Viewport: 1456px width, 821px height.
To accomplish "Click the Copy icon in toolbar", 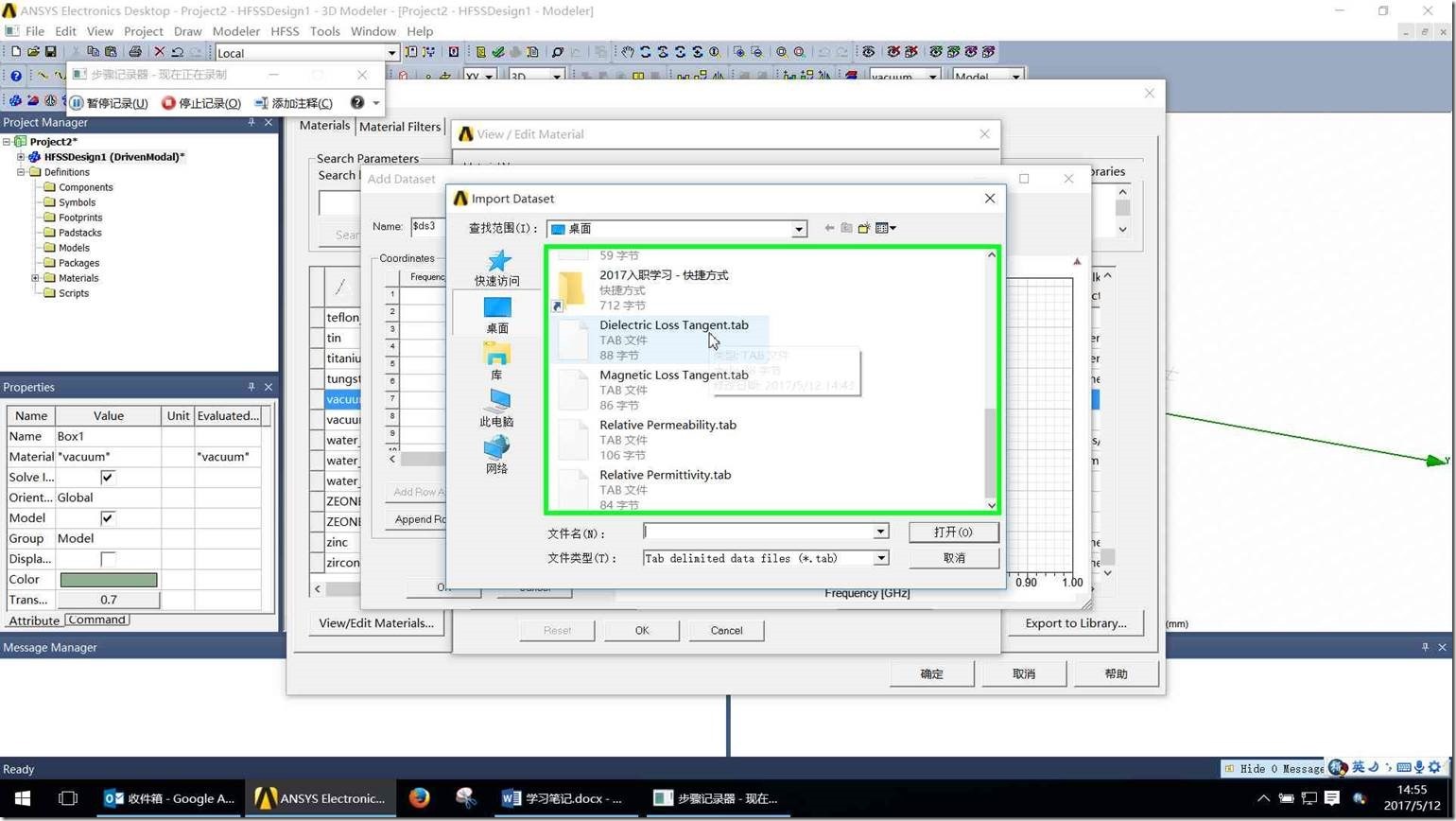I will (93, 52).
